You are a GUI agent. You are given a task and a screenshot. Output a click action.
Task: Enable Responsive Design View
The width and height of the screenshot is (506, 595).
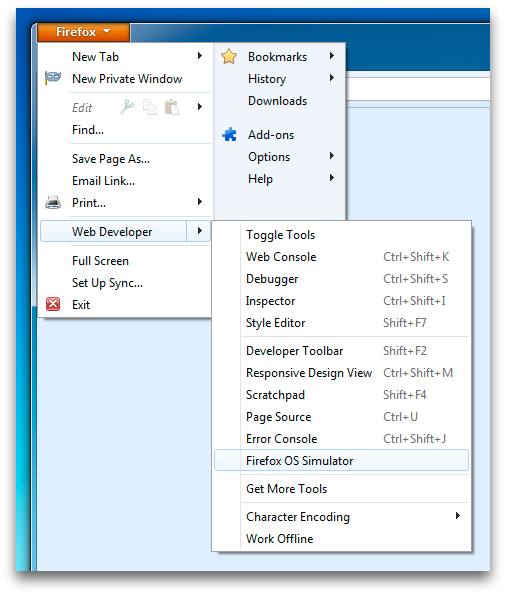tap(341, 373)
